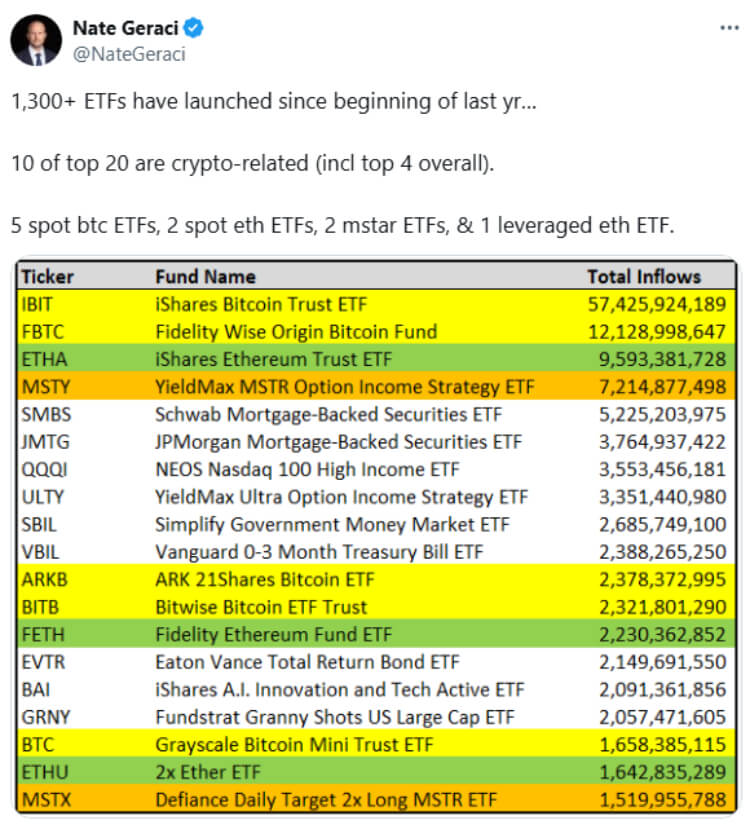Click the Fidelity Ethereum Fund ETF row
Image resolution: width=750 pixels, height=829 pixels.
(x=376, y=634)
